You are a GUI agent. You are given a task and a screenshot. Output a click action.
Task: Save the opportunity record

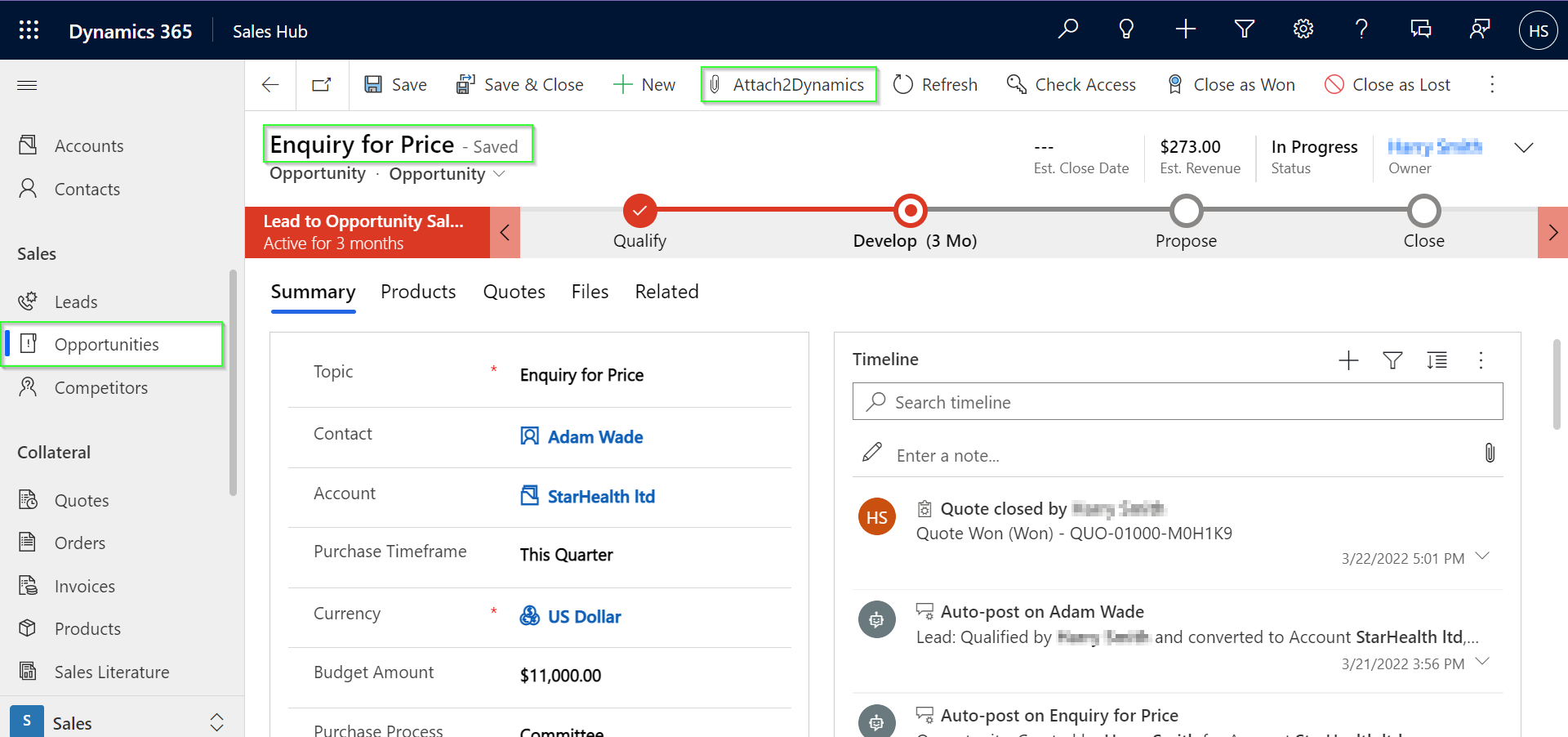coord(395,84)
